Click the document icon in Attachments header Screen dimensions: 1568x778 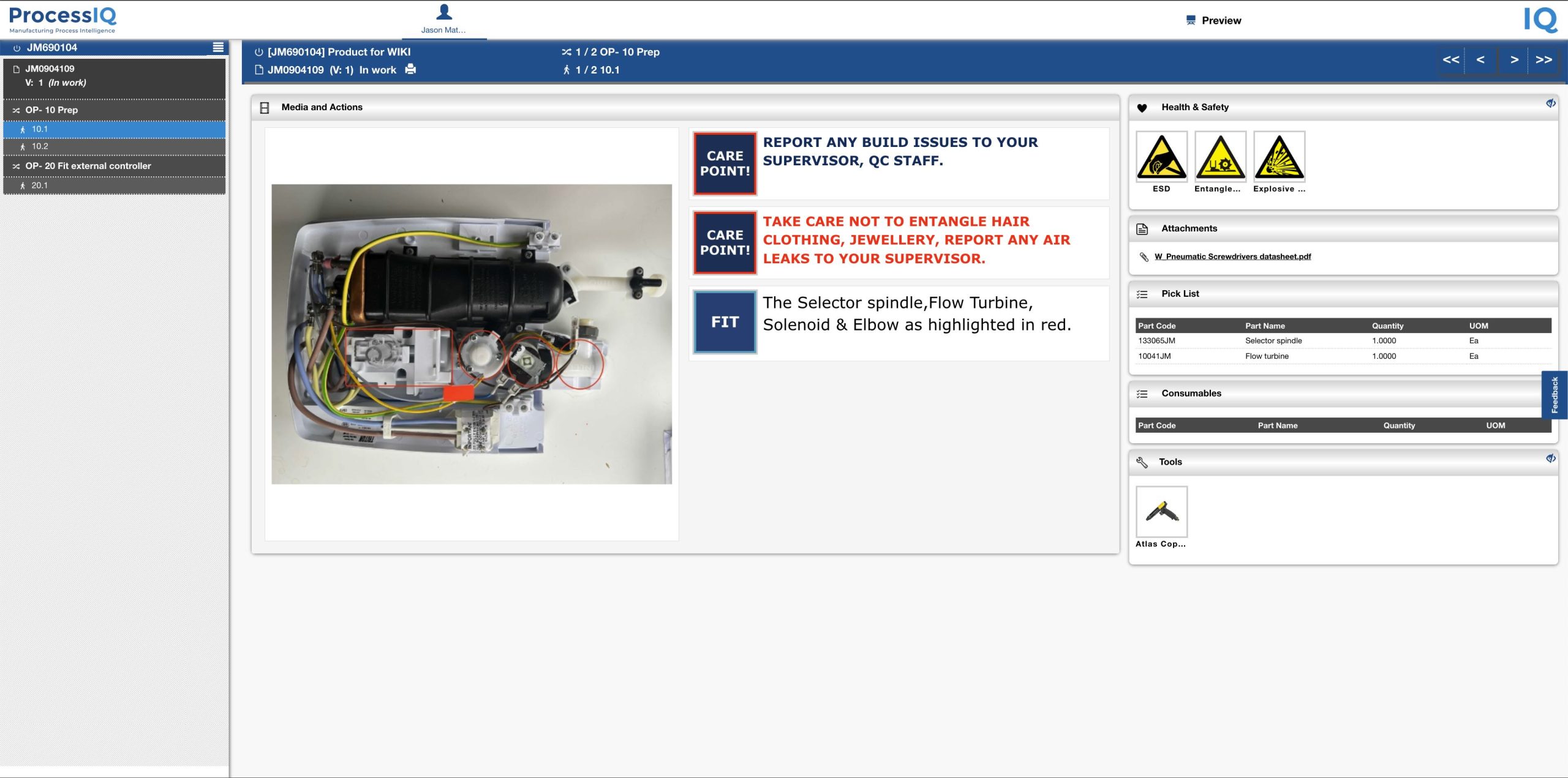[1142, 229]
